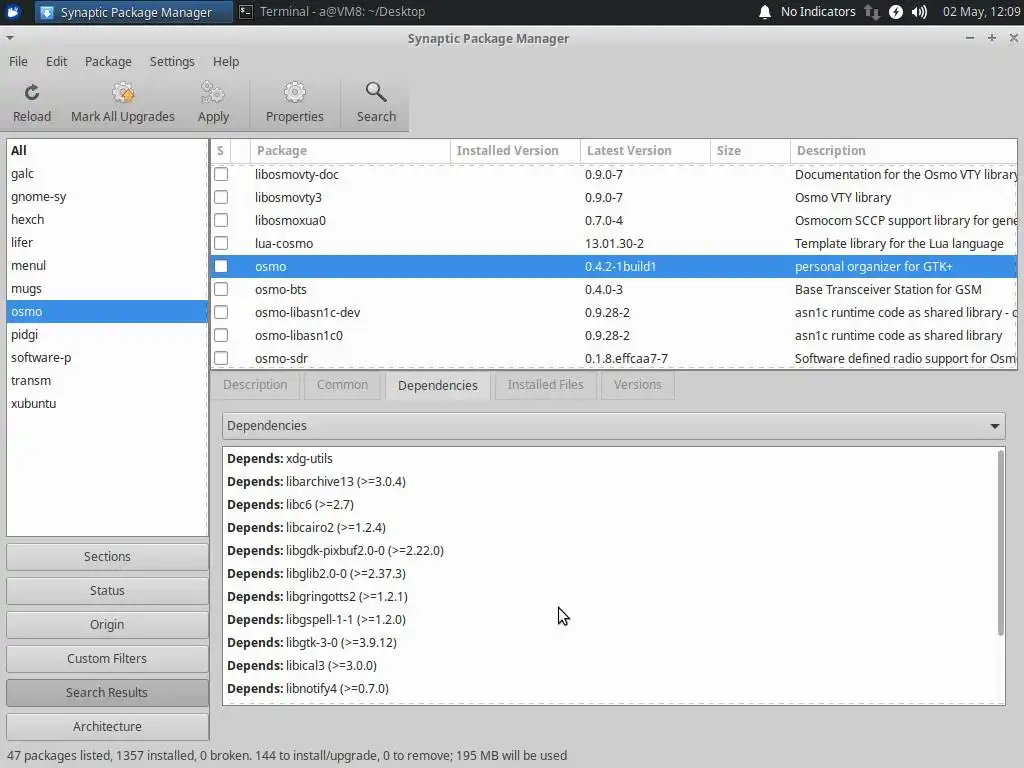The image size is (1024, 768).
Task: Mark the osmo package checkbox
Action: click(x=221, y=266)
